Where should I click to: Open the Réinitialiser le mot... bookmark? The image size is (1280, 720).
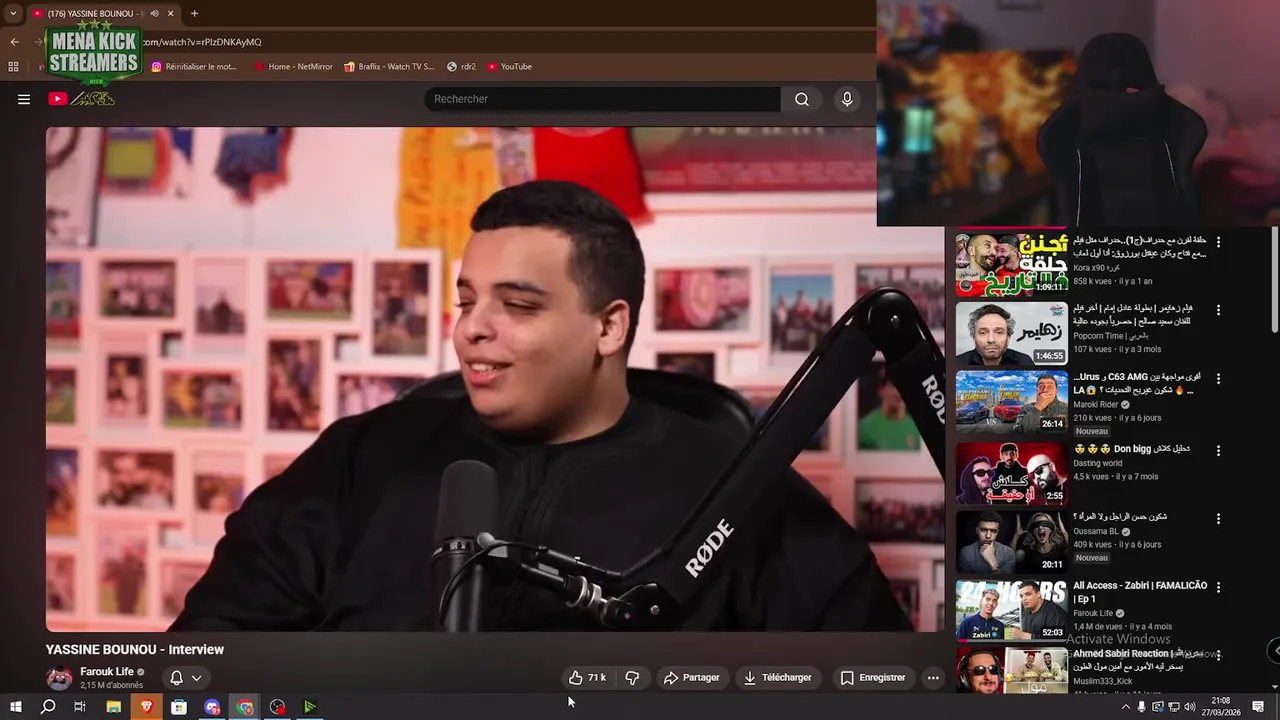click(194, 67)
